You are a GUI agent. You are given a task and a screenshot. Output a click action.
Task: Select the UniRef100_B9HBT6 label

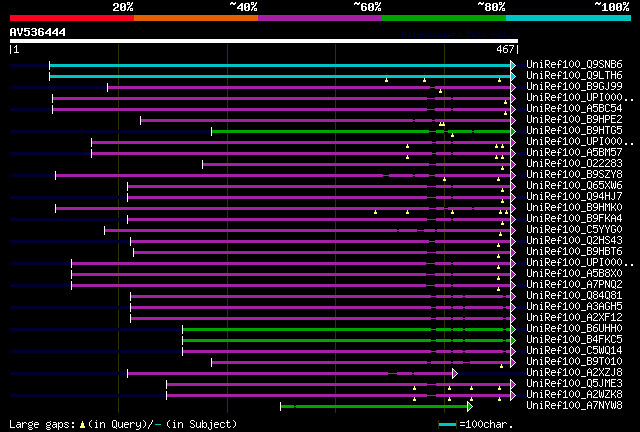574,252
